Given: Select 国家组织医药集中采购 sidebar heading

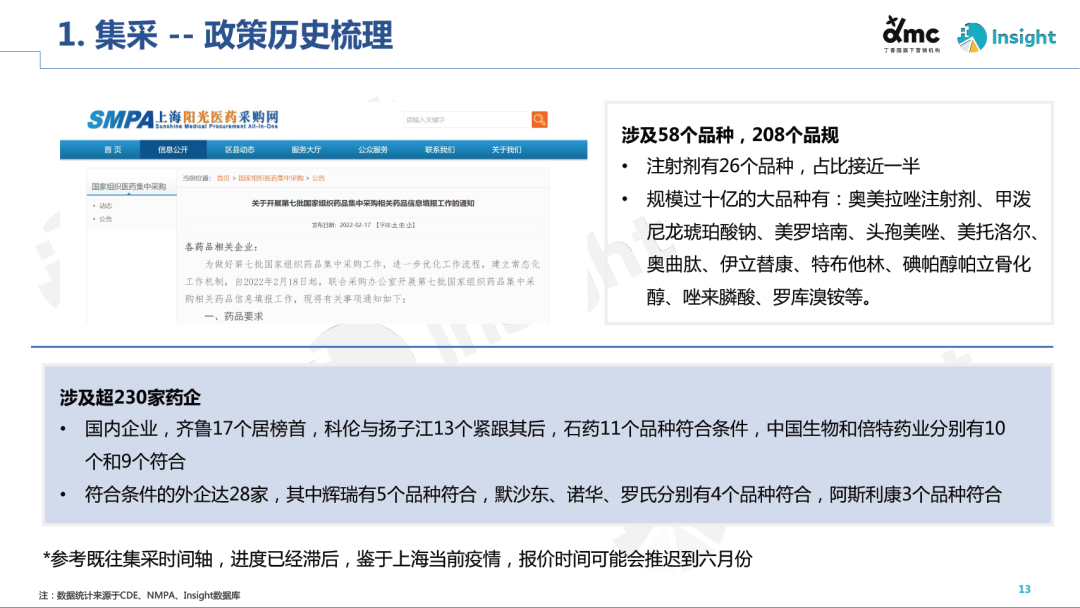Looking at the screenshot, I should (x=129, y=187).
